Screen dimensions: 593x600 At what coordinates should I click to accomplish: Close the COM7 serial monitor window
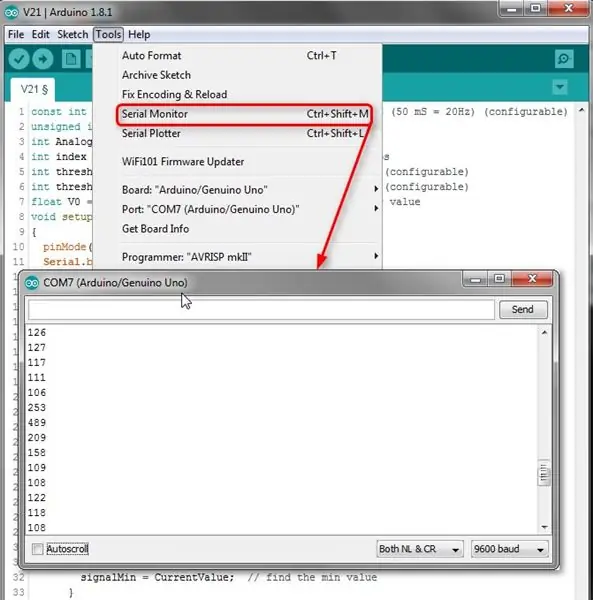pos(532,279)
